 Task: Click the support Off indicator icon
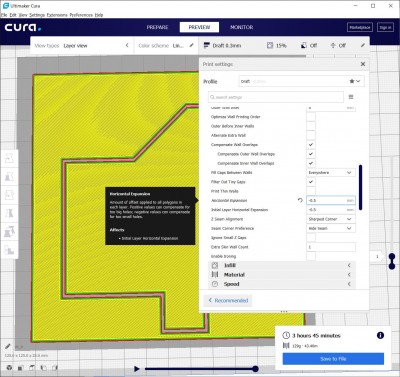pos(304,45)
